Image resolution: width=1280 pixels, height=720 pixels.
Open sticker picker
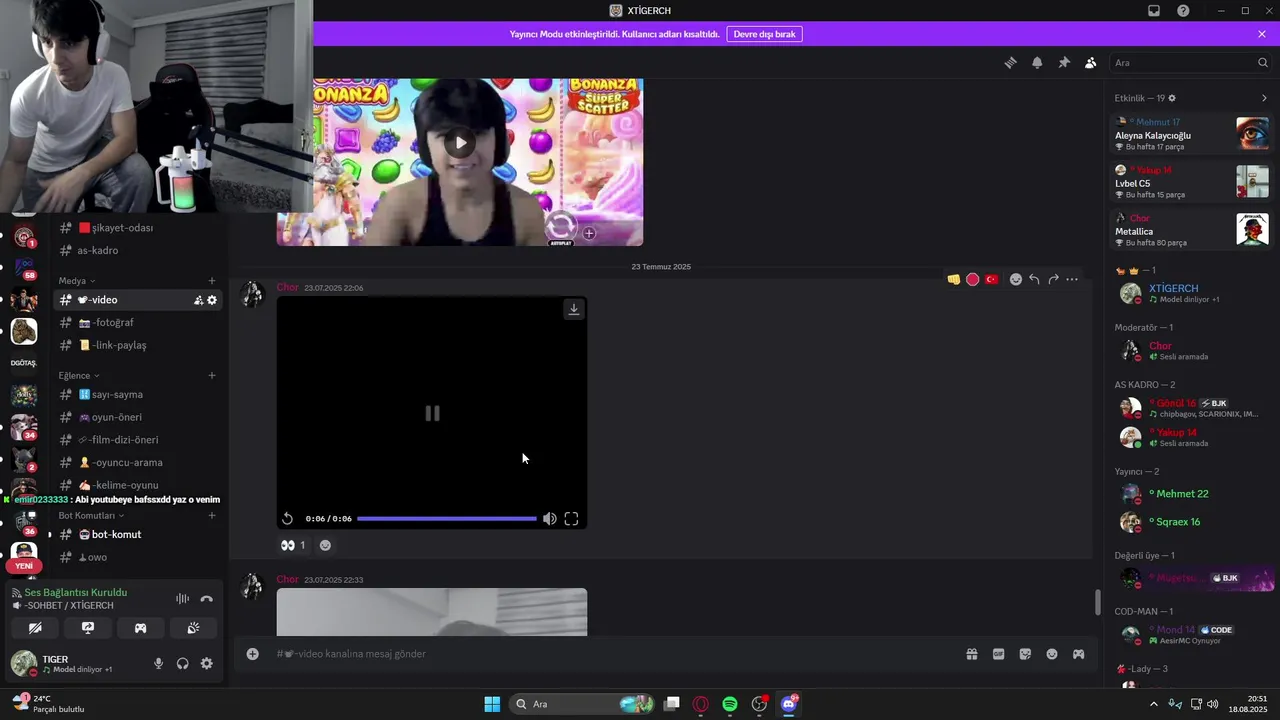[1025, 654]
